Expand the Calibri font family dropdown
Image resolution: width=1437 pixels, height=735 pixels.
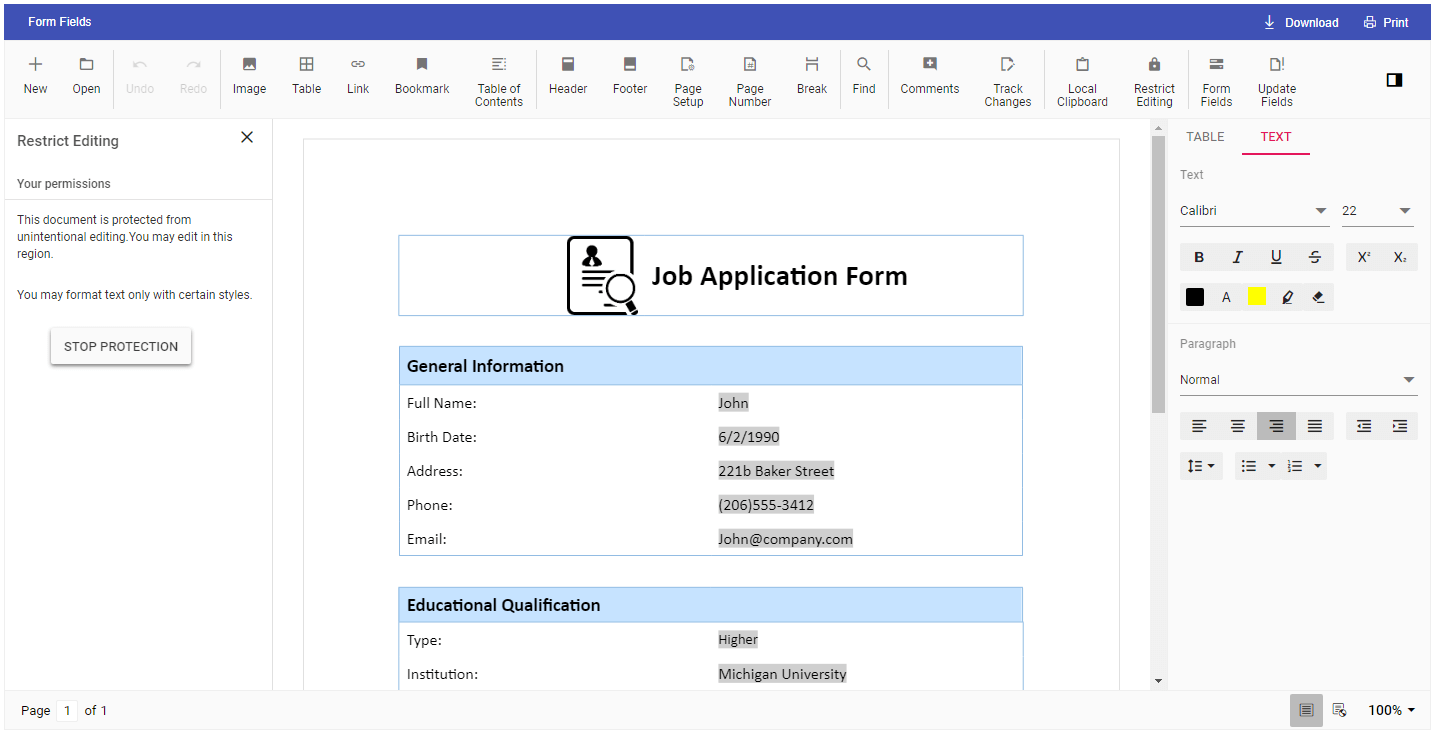[1320, 211]
